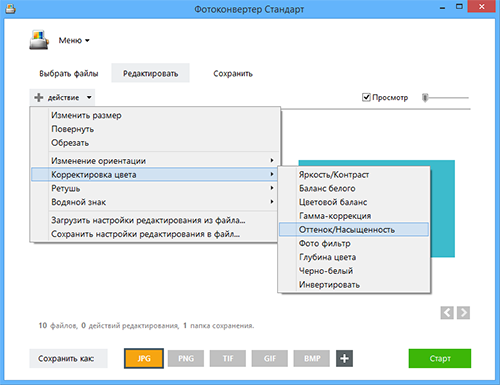Image resolution: width=500 pixels, height=385 pixels.
Task: Expand Корректировка цвета submenu
Action: [155, 175]
